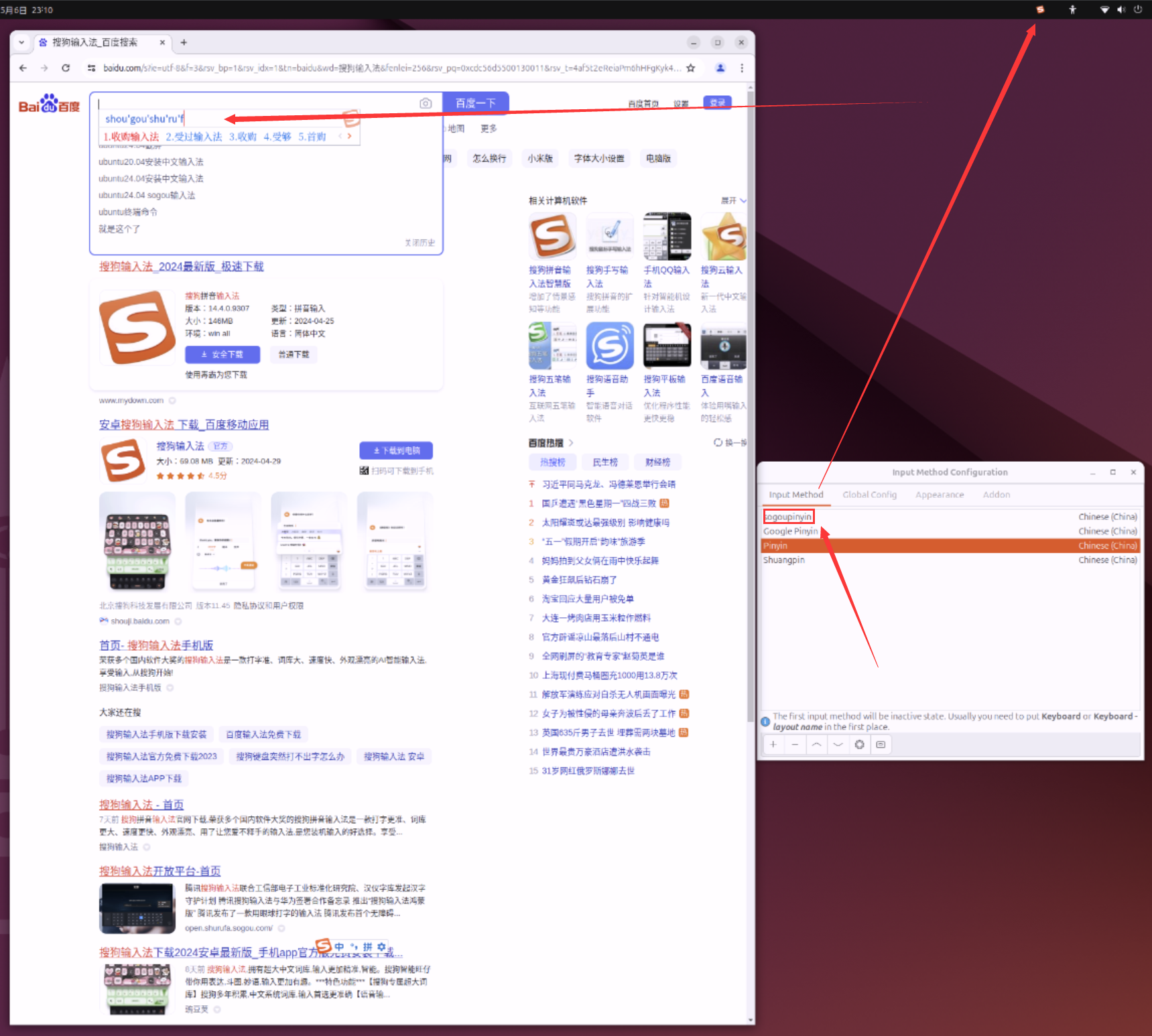This screenshot has height=1036, width=1152.
Task: Click the camera image-search icon
Action: (426, 103)
